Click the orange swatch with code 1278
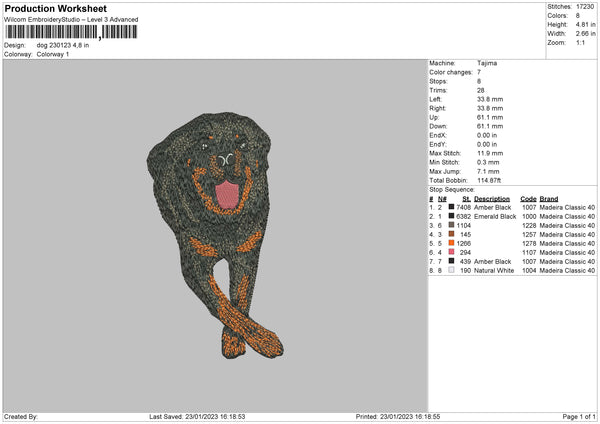 [452, 243]
